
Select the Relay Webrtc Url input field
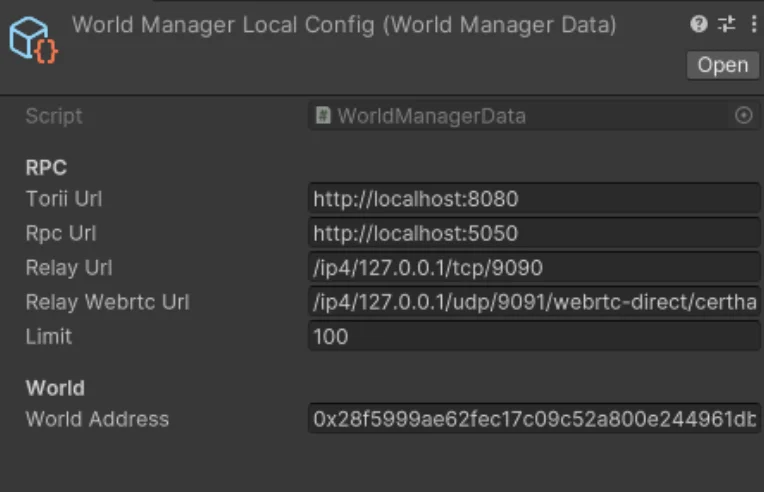click(534, 302)
